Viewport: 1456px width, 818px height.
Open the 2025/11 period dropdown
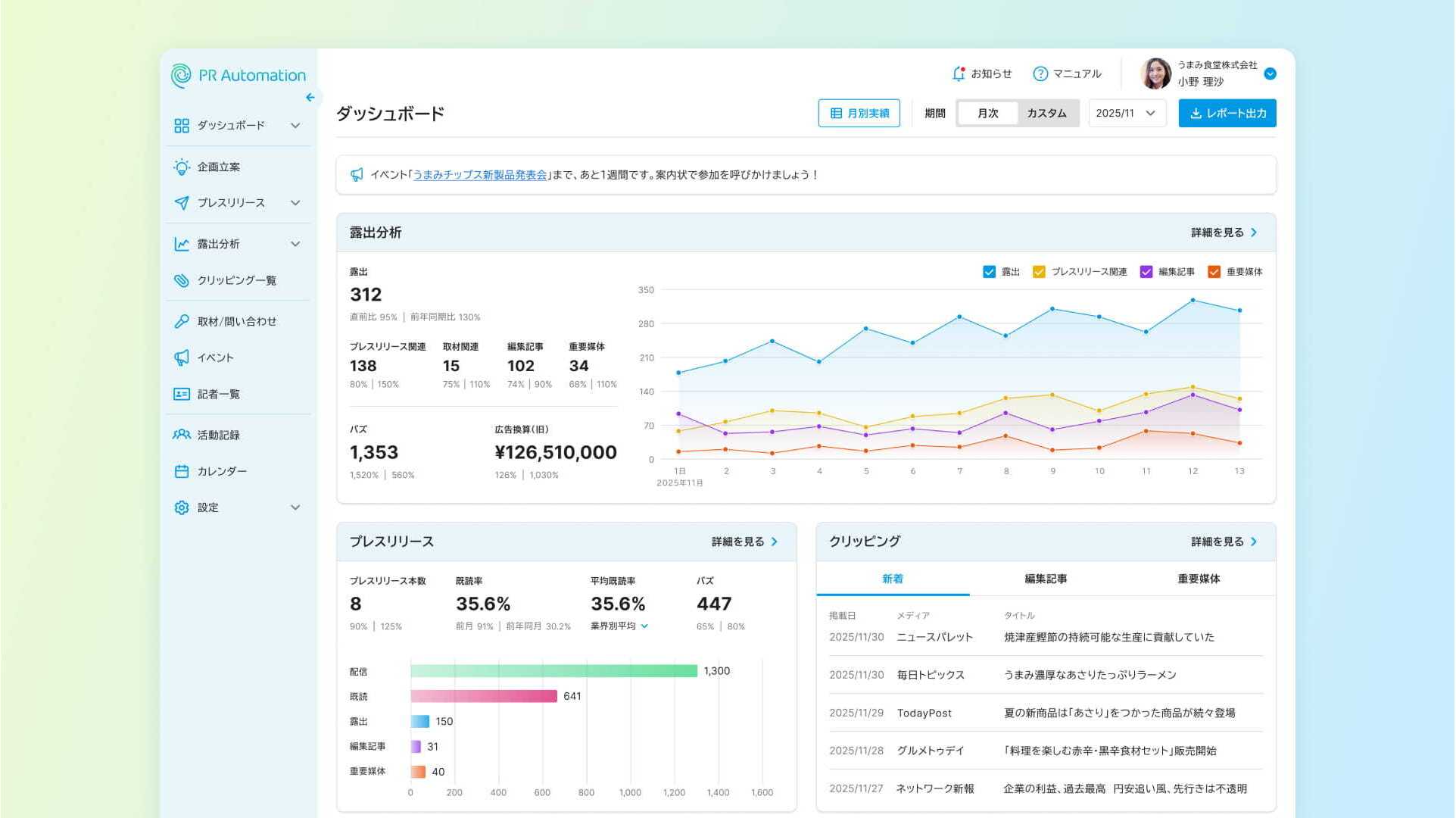tap(1126, 114)
